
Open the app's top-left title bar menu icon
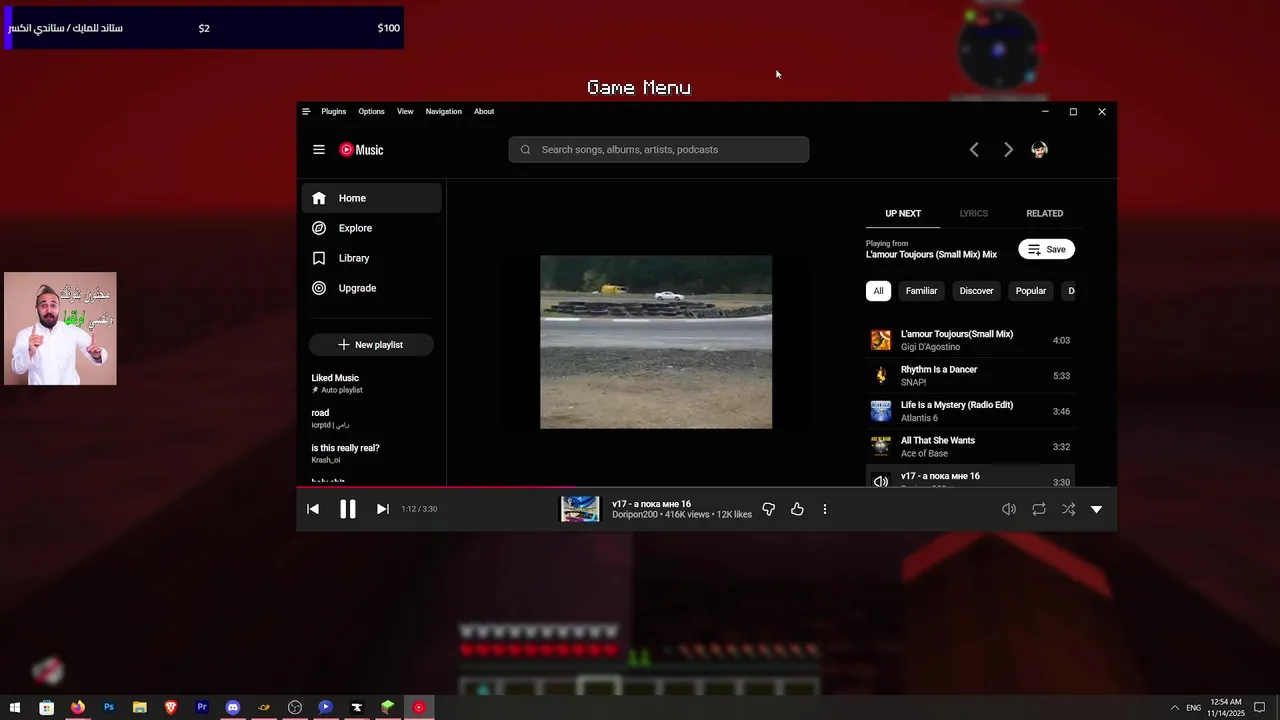pos(306,112)
